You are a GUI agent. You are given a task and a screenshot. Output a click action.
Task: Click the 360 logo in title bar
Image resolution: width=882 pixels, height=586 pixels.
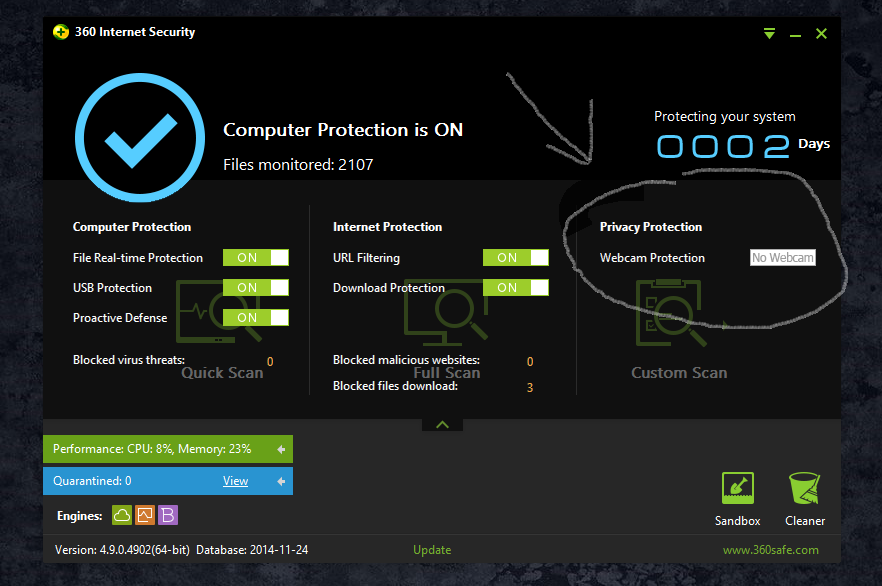[x=61, y=32]
